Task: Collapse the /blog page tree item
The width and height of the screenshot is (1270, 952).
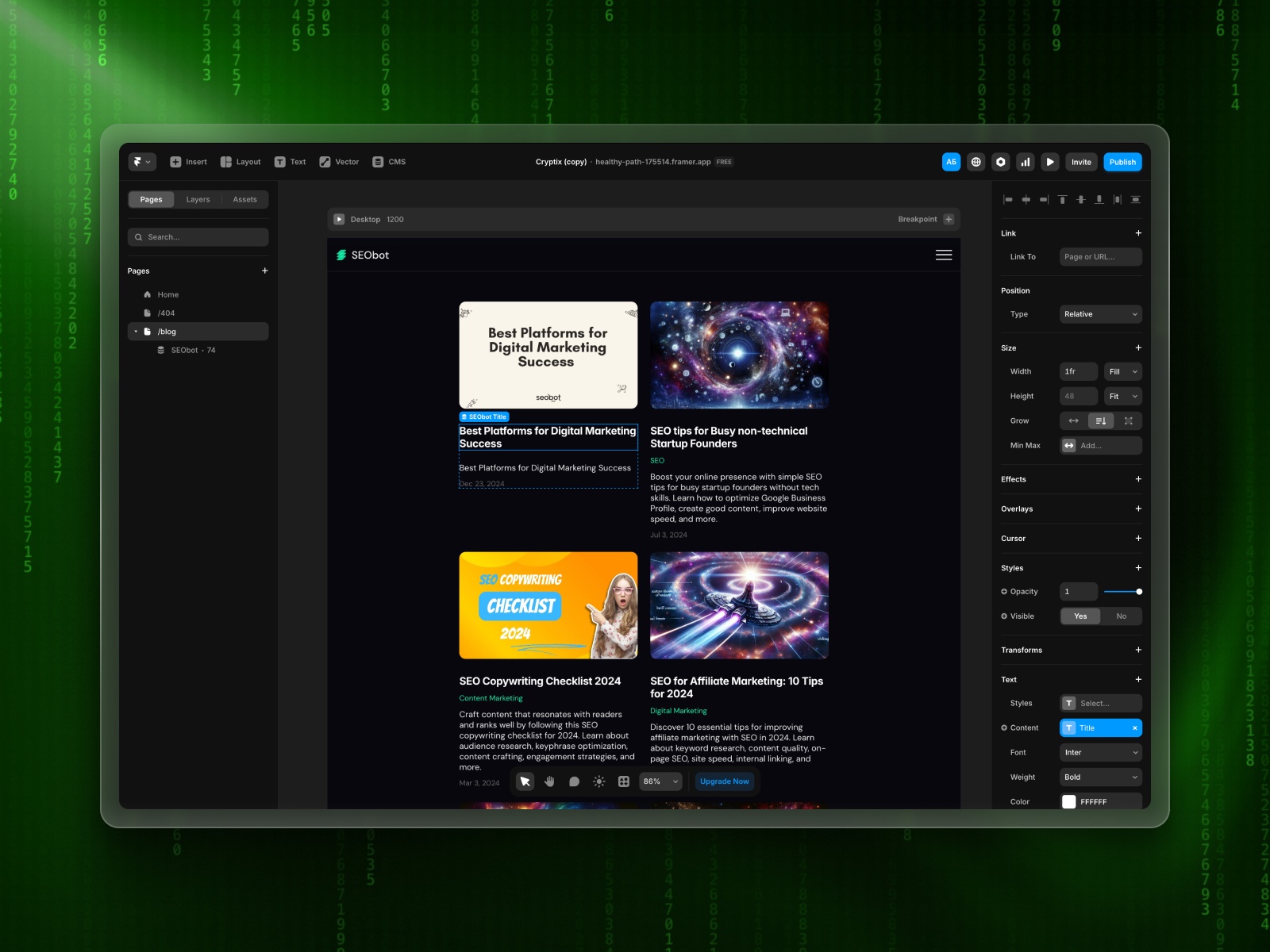Action: coord(135,331)
